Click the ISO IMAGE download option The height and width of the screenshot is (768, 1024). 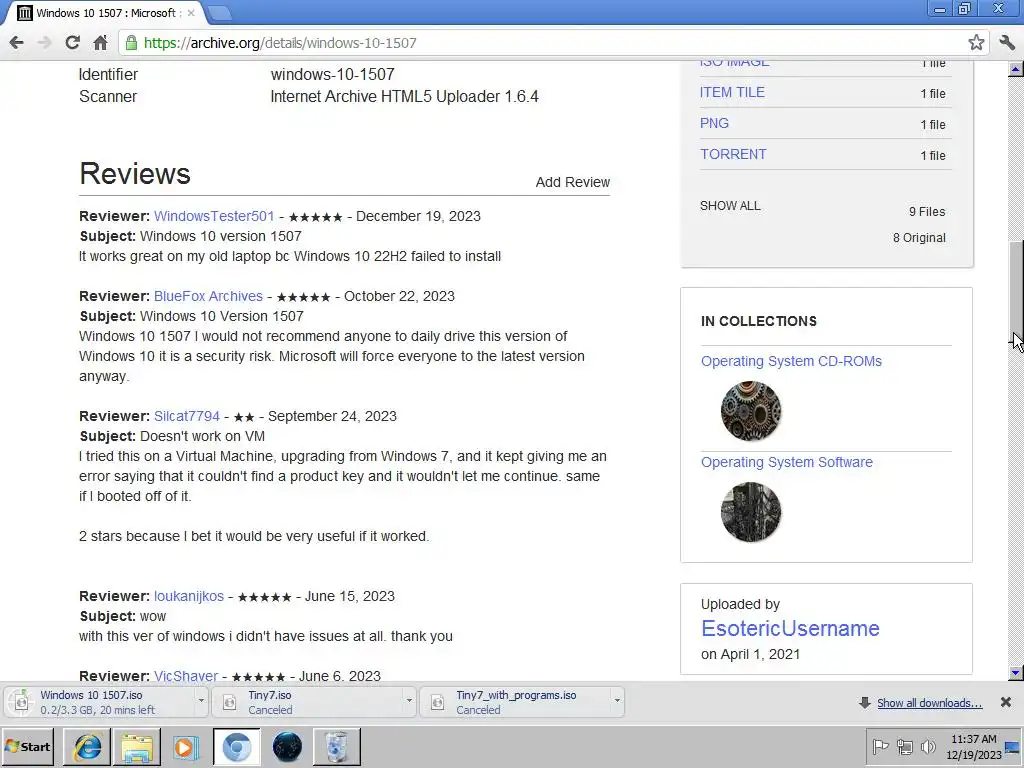coord(734,63)
